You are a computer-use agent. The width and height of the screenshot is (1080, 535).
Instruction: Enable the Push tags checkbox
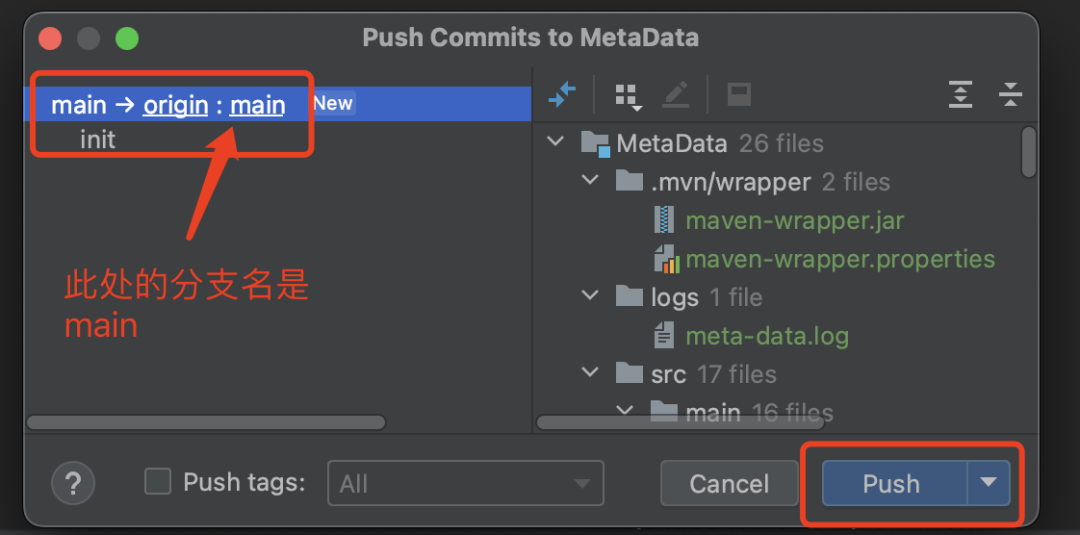pyautogui.click(x=158, y=481)
